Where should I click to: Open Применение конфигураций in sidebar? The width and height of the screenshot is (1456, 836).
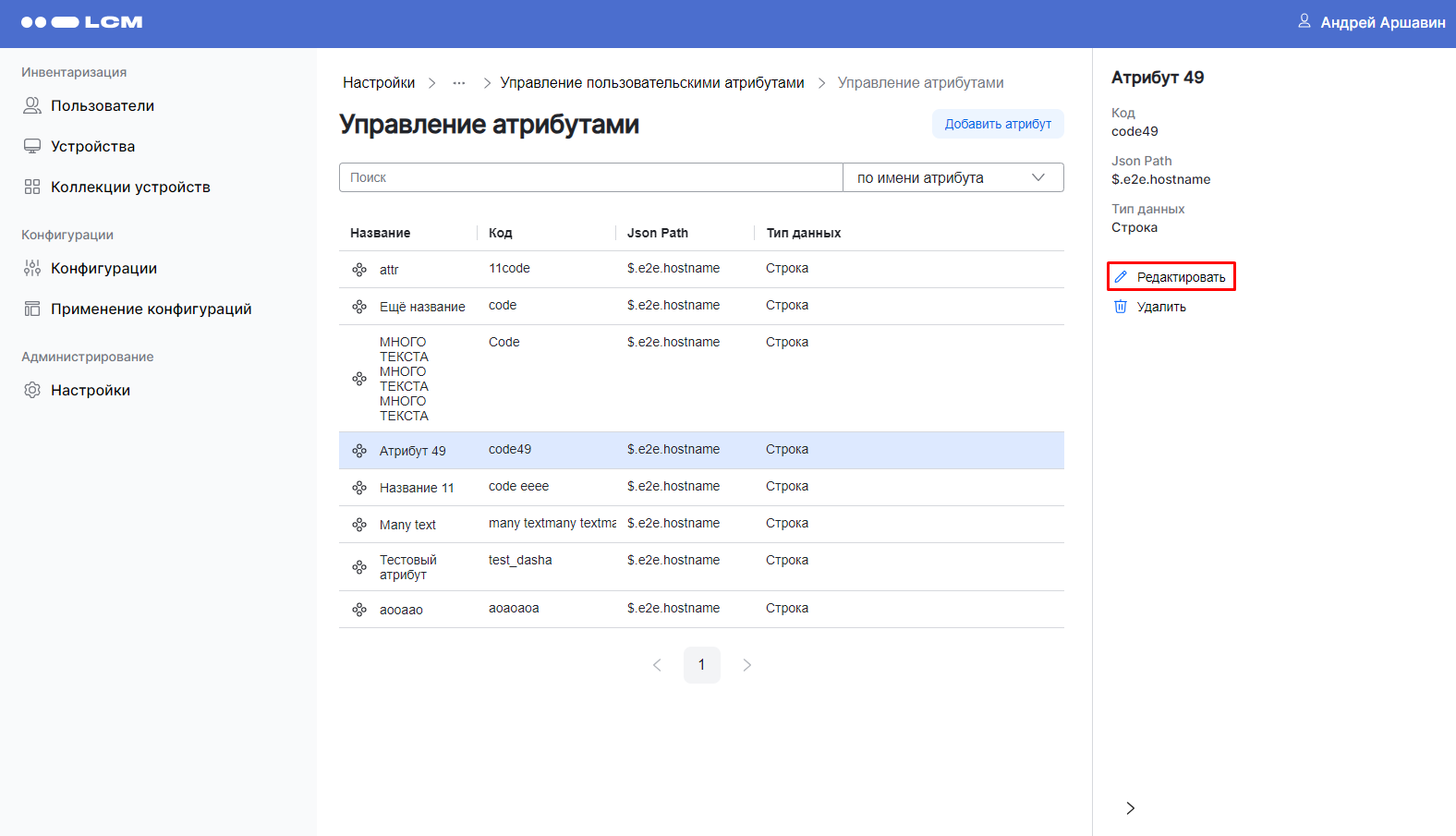(151, 309)
